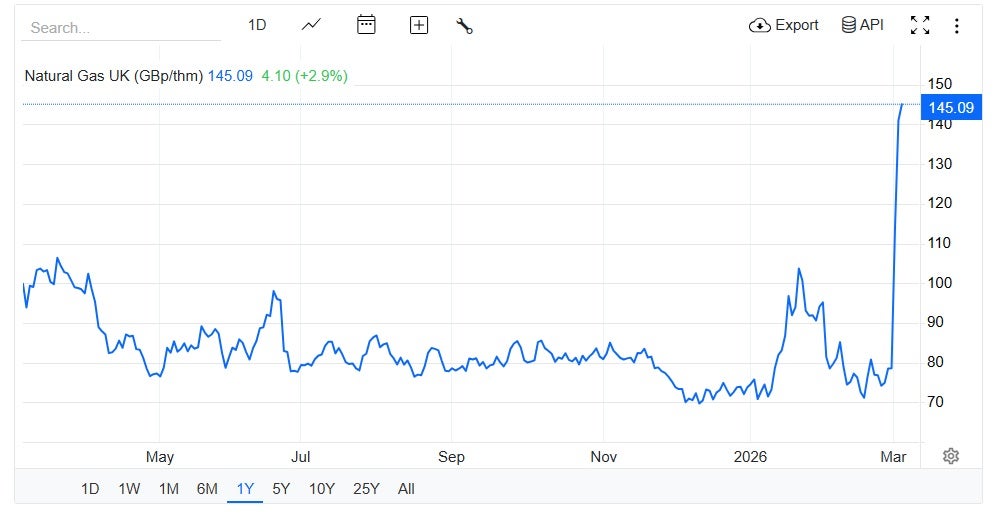Image resolution: width=996 pixels, height=521 pixels.
Task: Select the 25Y range tab
Action: coord(366,489)
